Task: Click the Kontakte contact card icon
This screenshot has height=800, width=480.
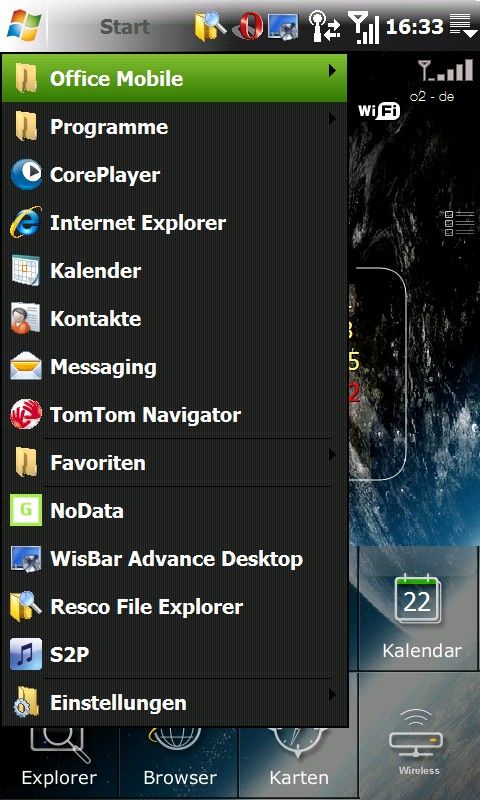Action: [25, 318]
